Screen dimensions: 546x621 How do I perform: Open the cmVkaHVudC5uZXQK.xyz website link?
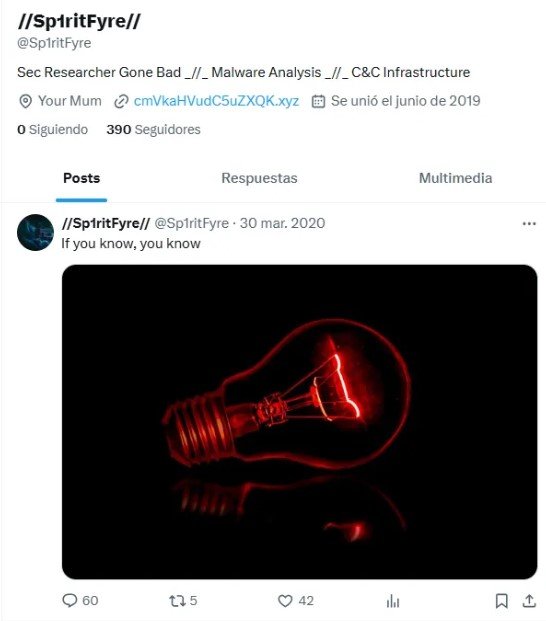coord(216,101)
